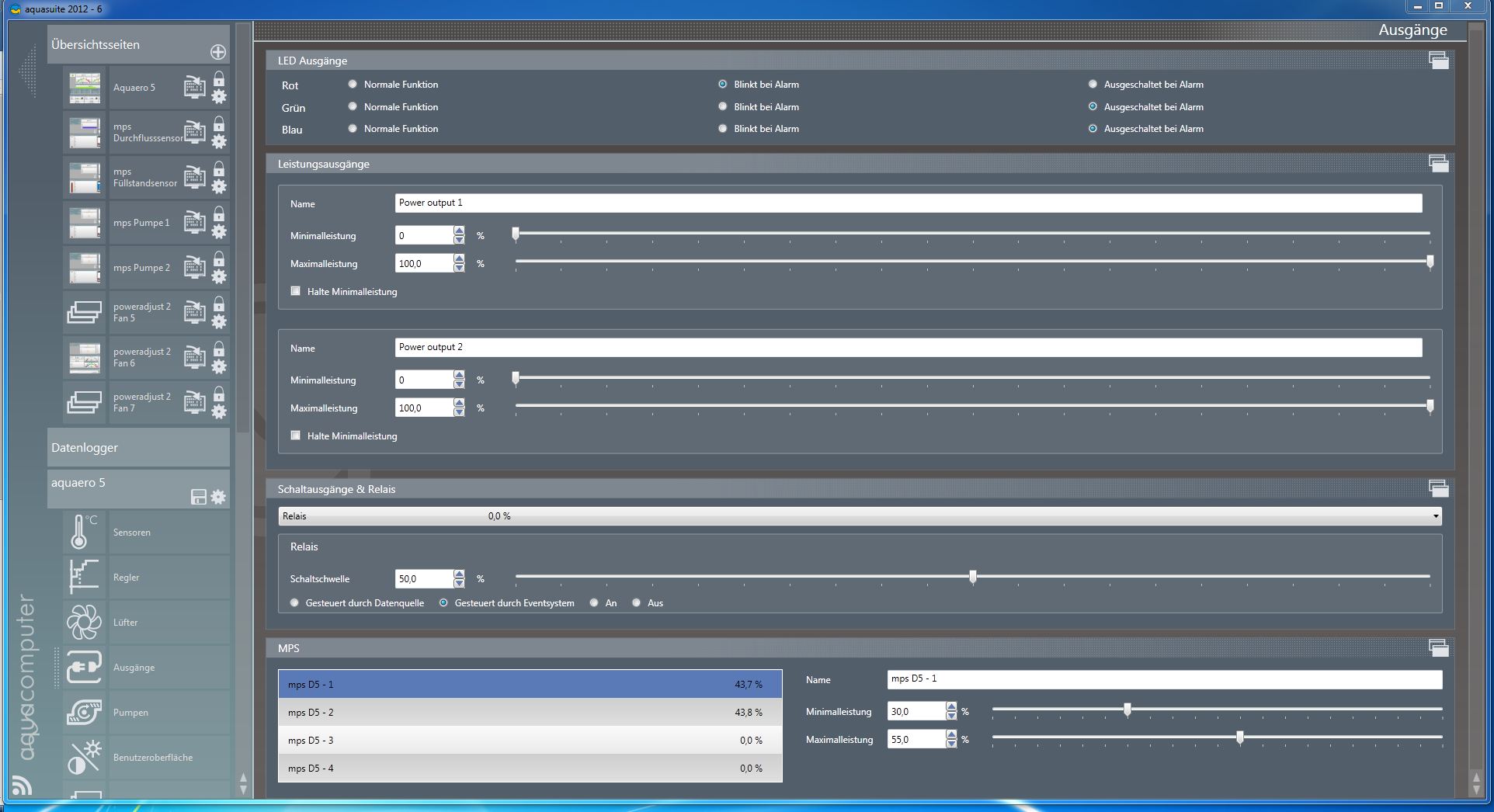Click the lock icon for Aquaero 5 page

(219, 78)
